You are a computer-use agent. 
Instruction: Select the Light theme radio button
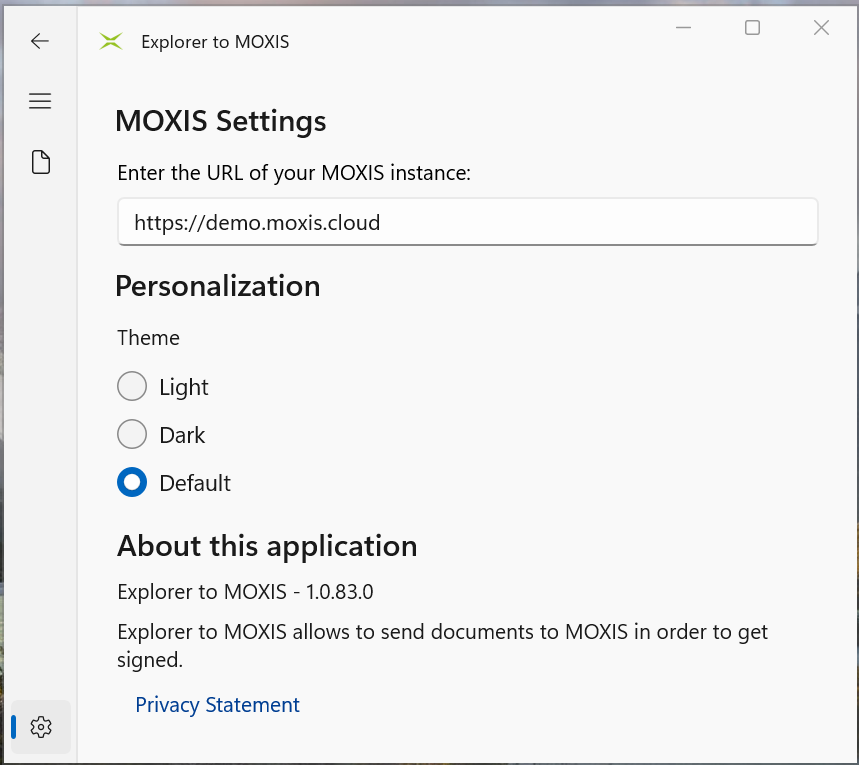point(132,386)
